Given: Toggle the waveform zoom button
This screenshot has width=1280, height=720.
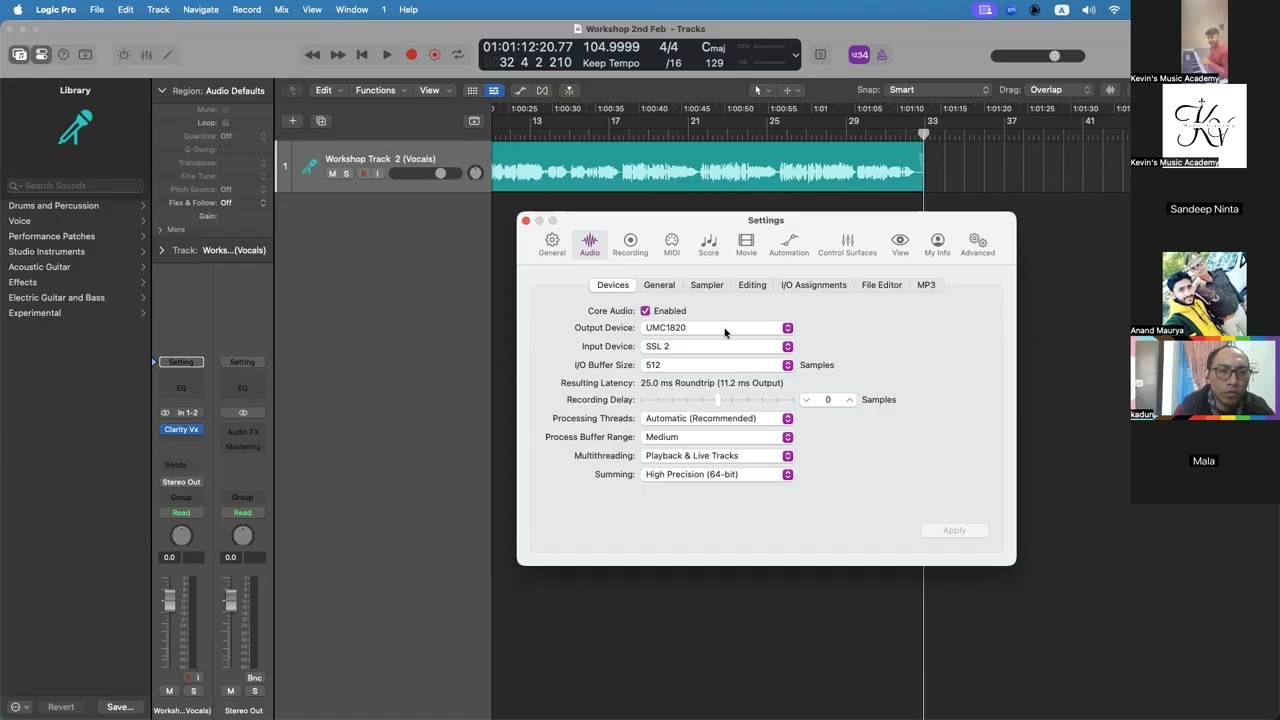Looking at the screenshot, I should click(x=1110, y=90).
